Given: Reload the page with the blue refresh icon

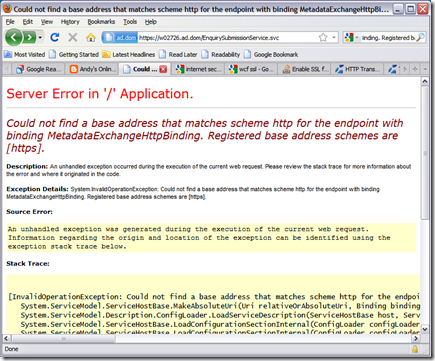Looking at the screenshot, I should [55, 37].
